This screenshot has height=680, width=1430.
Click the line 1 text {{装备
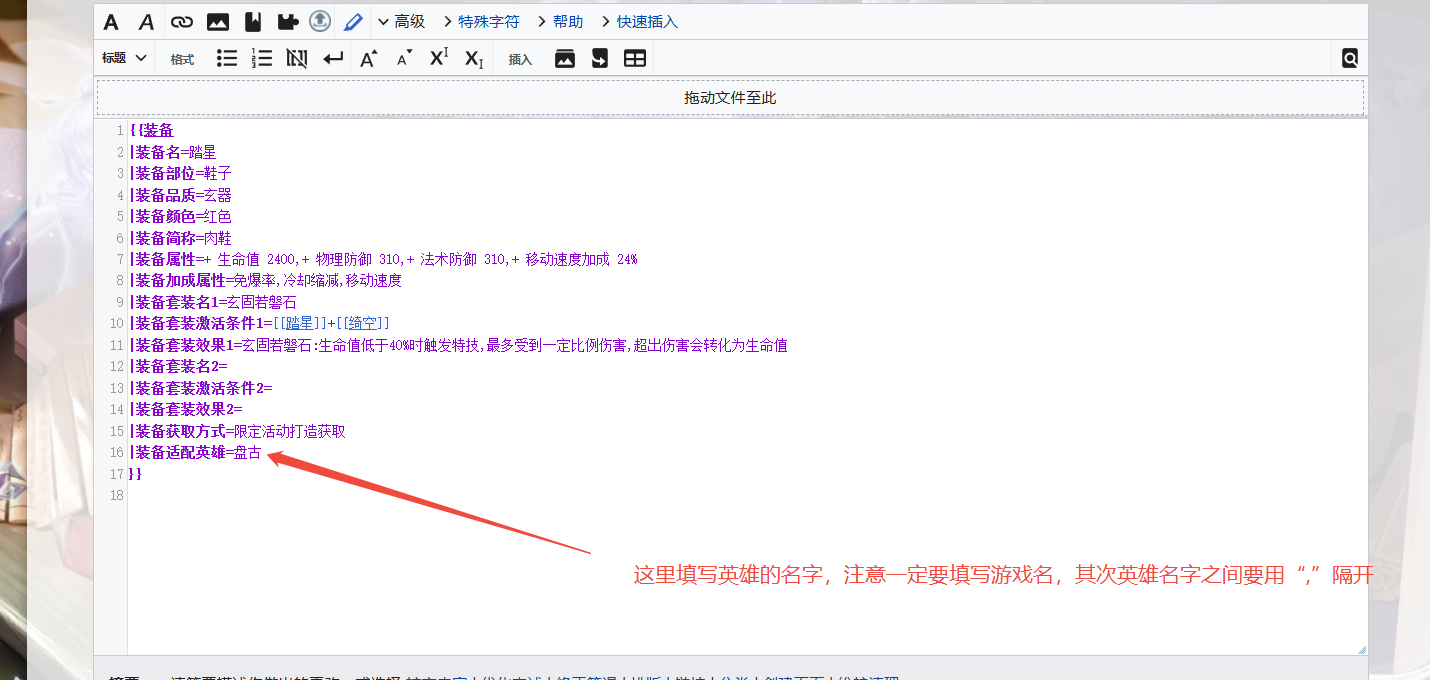pos(152,130)
